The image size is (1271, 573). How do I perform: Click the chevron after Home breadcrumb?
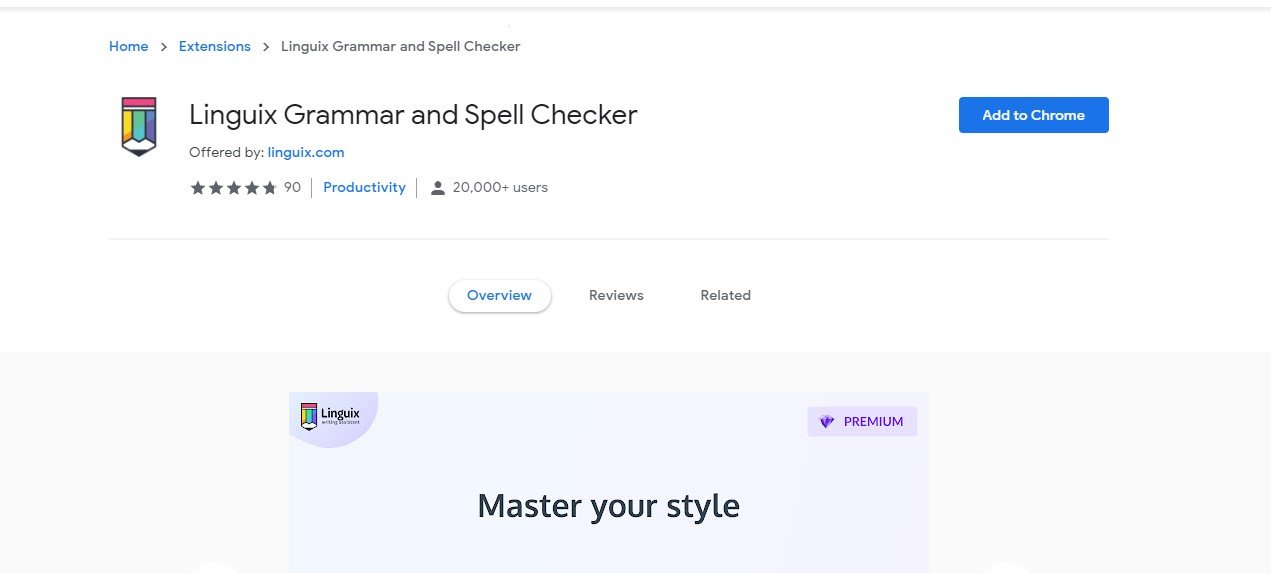click(164, 47)
